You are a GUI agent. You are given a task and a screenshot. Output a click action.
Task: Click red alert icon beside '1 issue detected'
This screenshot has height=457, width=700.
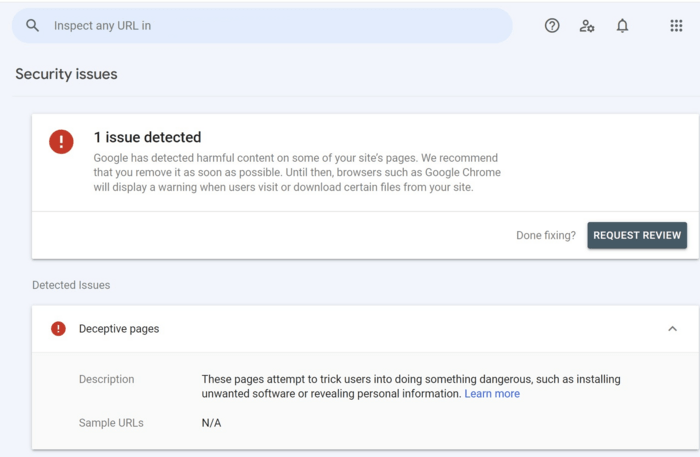click(x=61, y=142)
